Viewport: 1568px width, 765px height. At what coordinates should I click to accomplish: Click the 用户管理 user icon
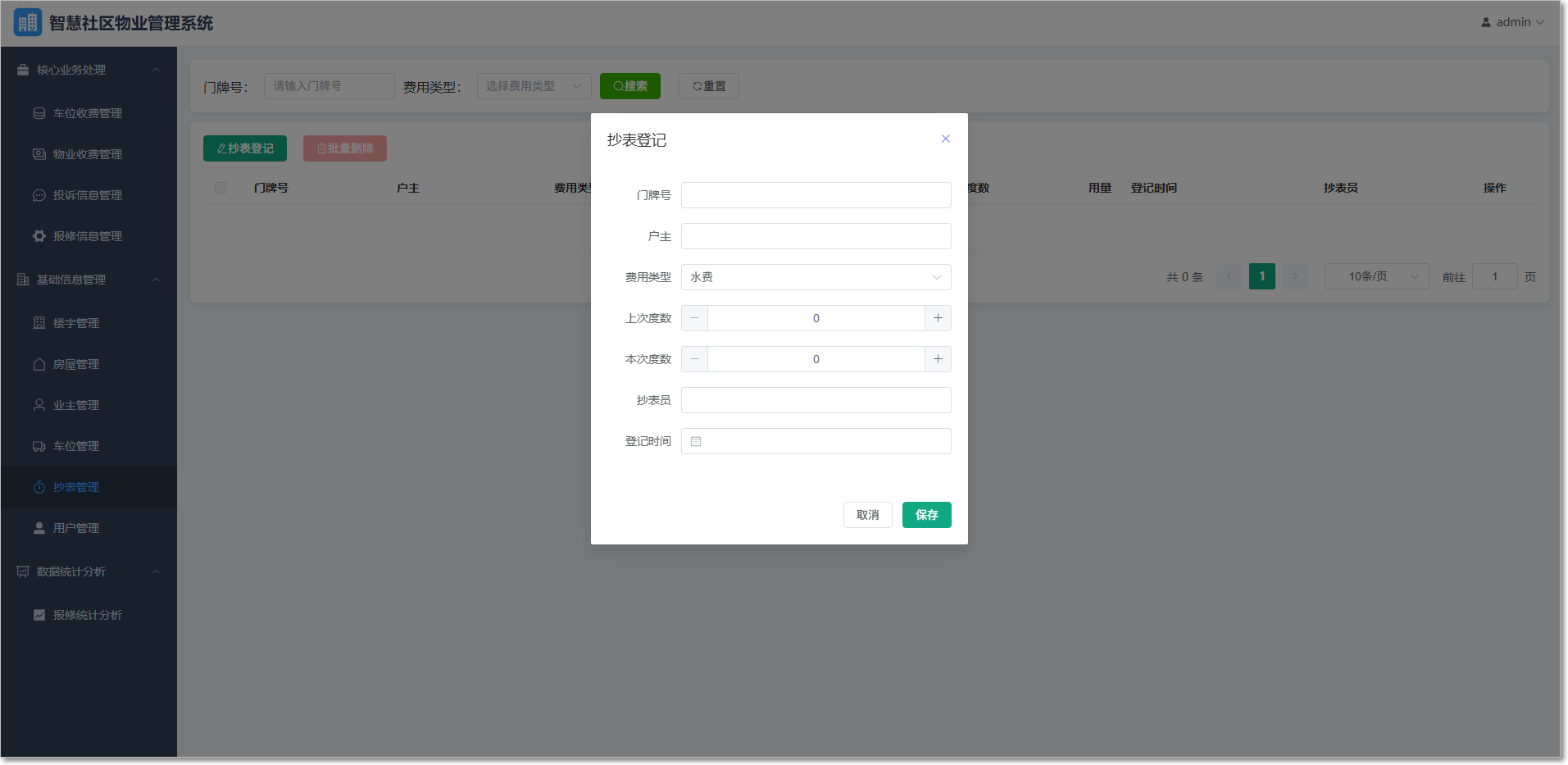(39, 528)
